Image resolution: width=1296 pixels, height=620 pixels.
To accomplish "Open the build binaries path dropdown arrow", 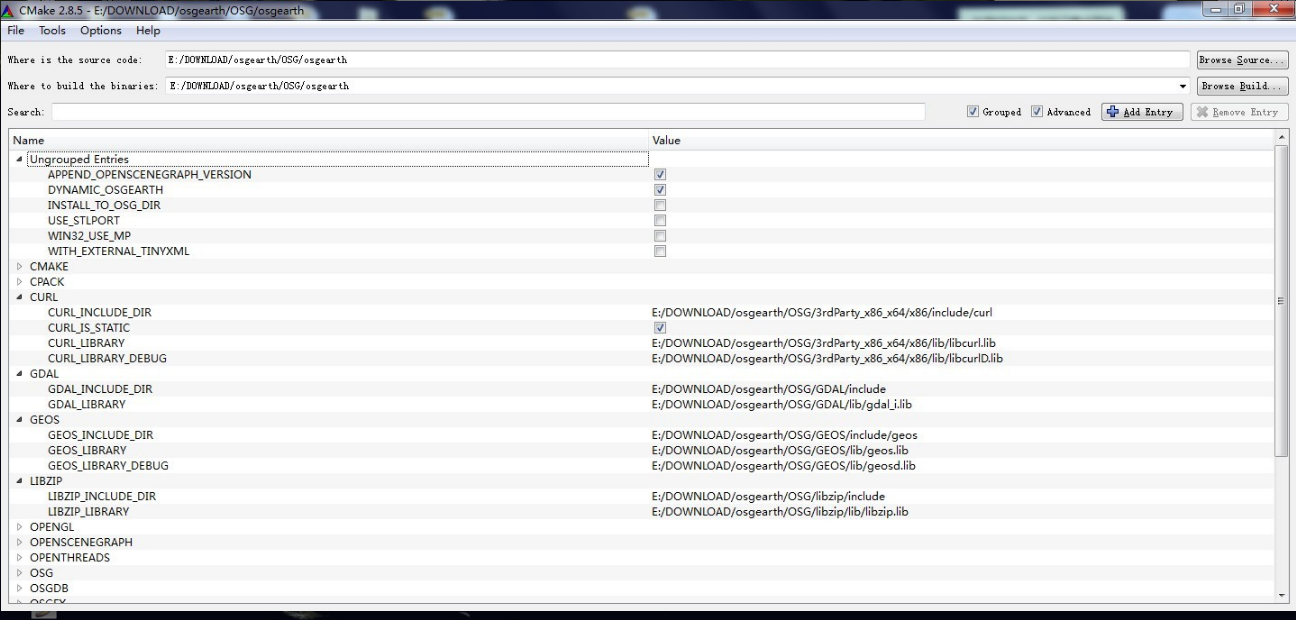I will [x=1184, y=86].
